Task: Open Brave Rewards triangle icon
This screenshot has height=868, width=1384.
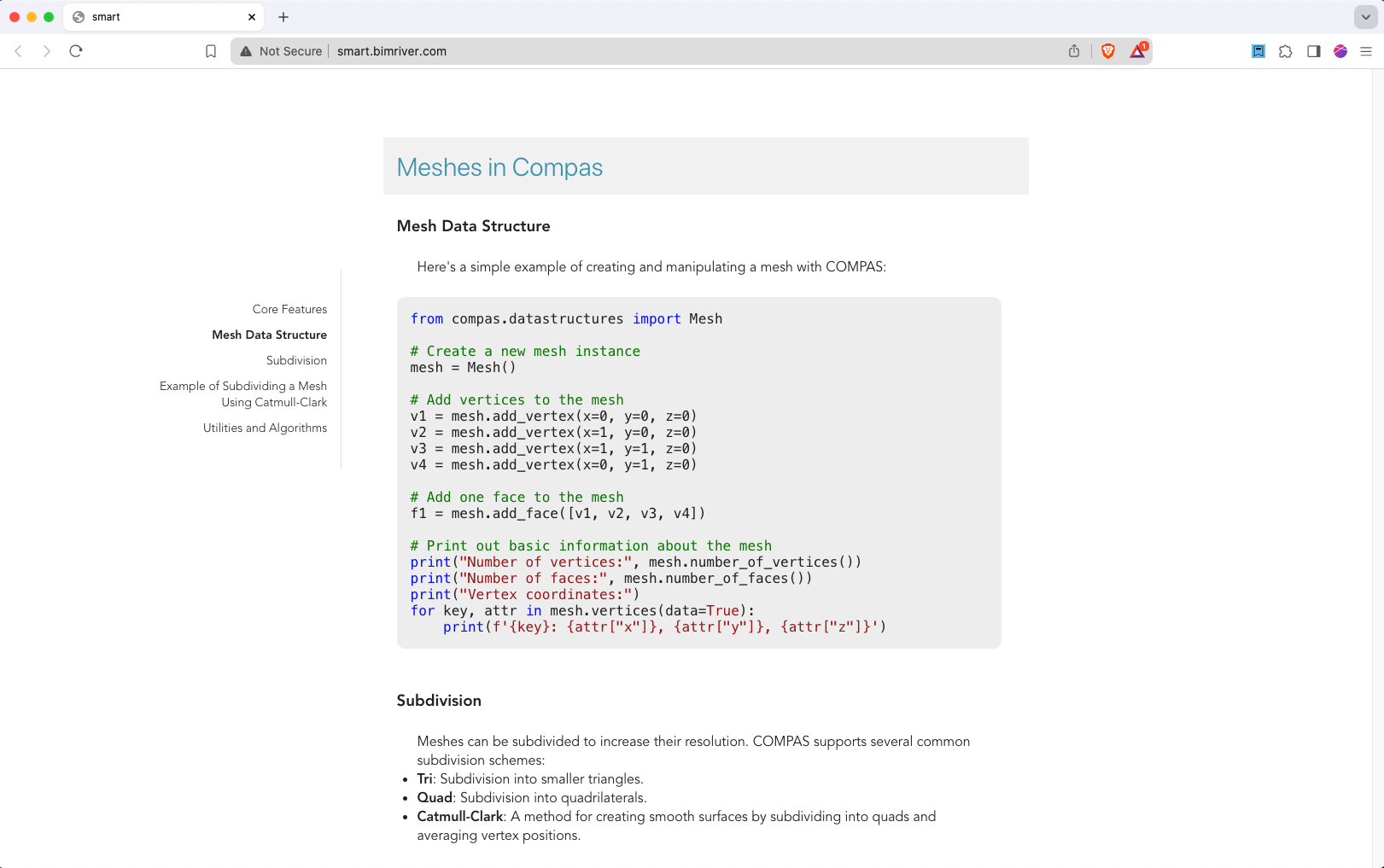Action: point(1138,50)
